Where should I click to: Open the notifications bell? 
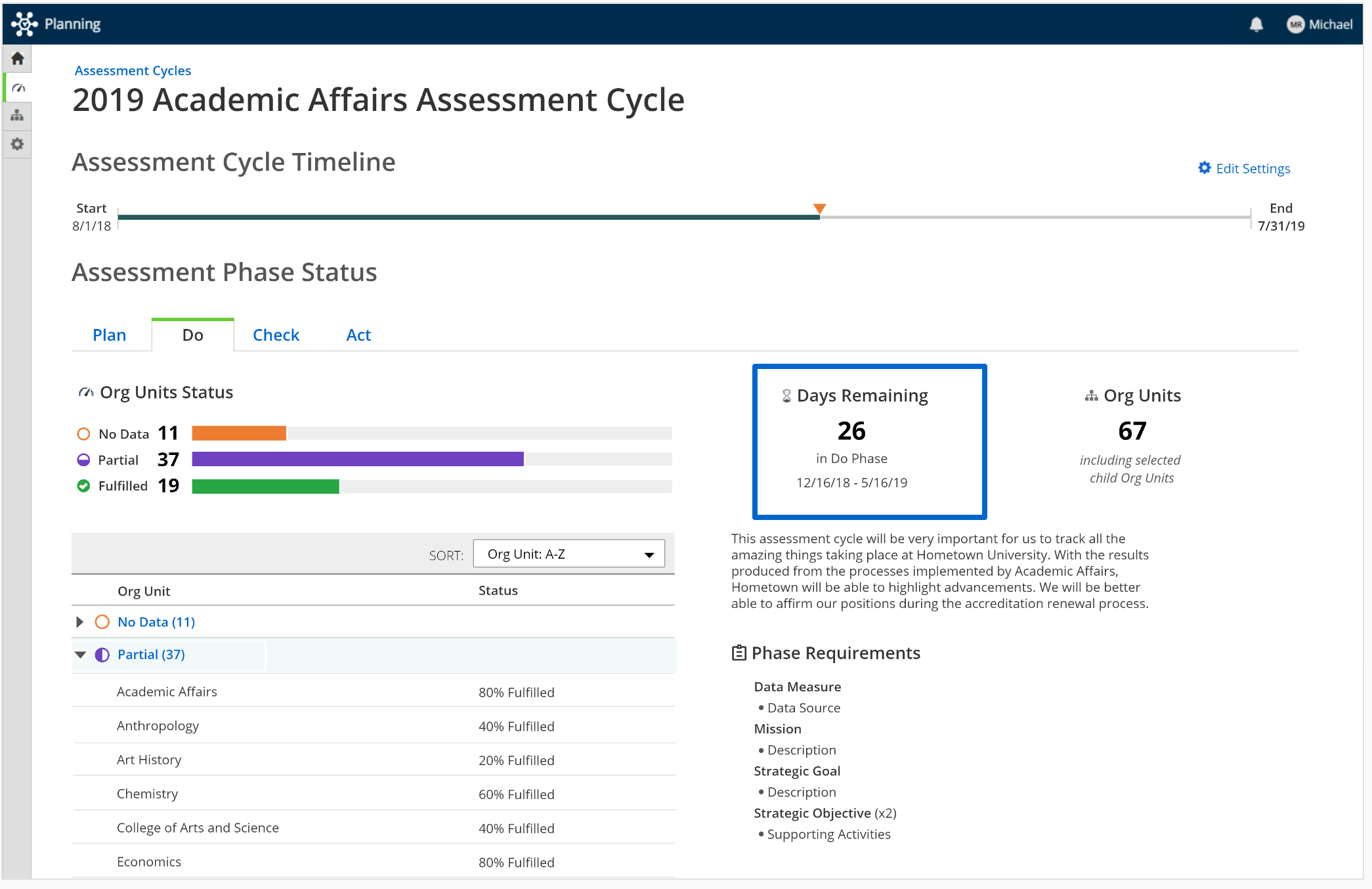1256,25
